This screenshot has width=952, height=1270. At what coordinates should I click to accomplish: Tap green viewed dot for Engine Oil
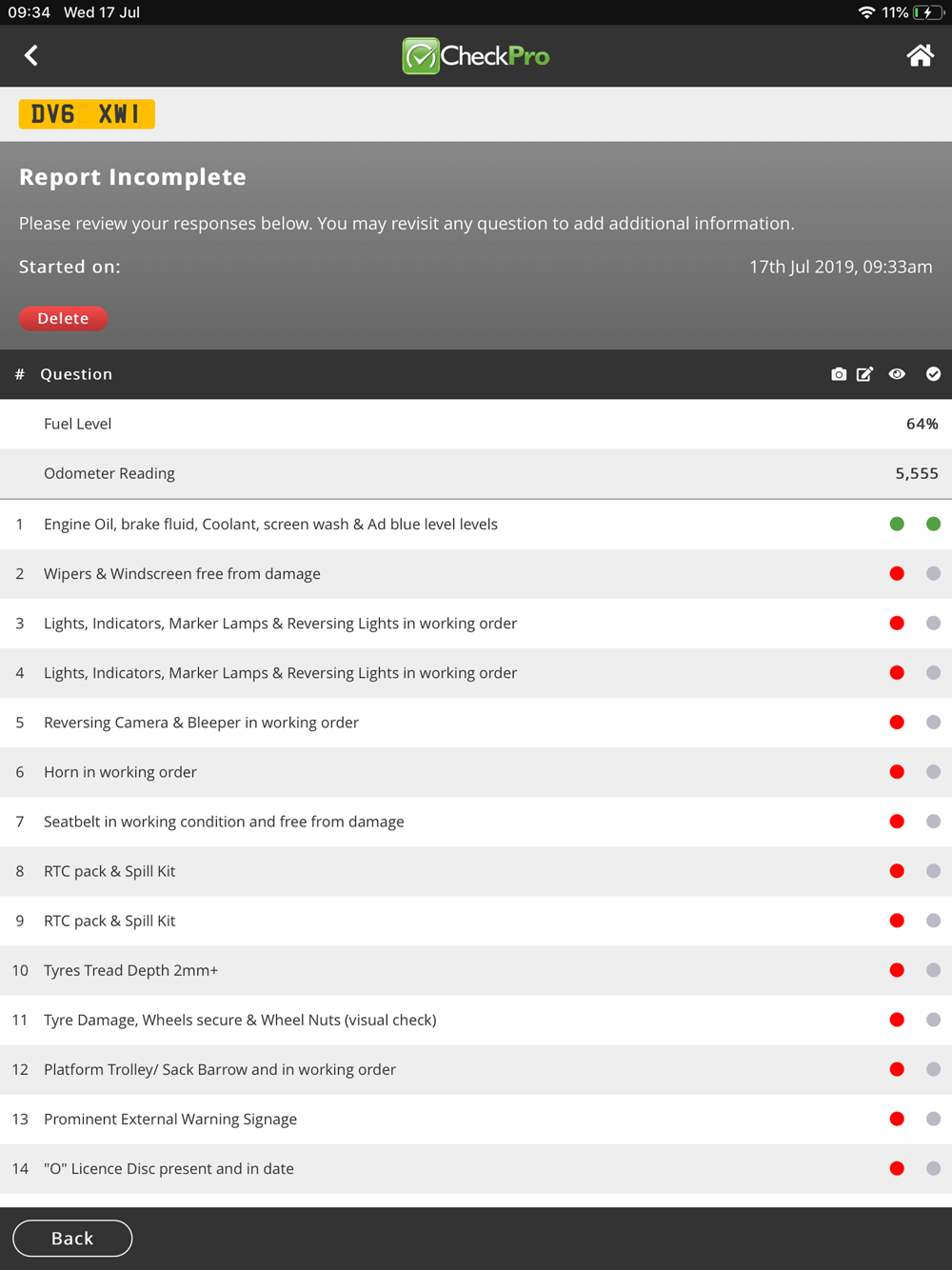[897, 524]
